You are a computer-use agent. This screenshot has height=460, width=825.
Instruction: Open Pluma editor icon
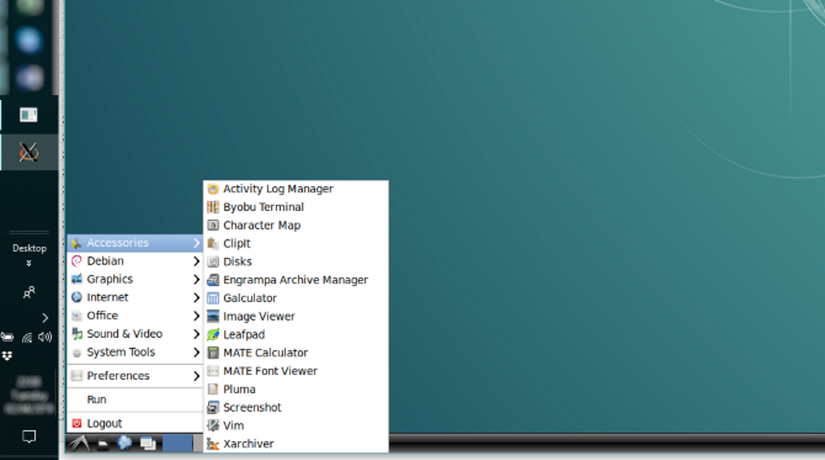tap(213, 389)
